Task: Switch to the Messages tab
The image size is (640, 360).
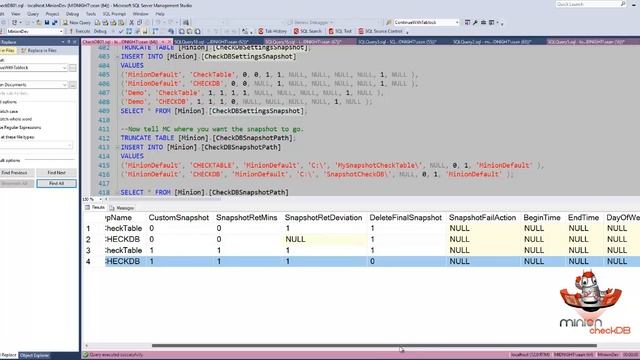Action: pyautogui.click(x=122, y=208)
